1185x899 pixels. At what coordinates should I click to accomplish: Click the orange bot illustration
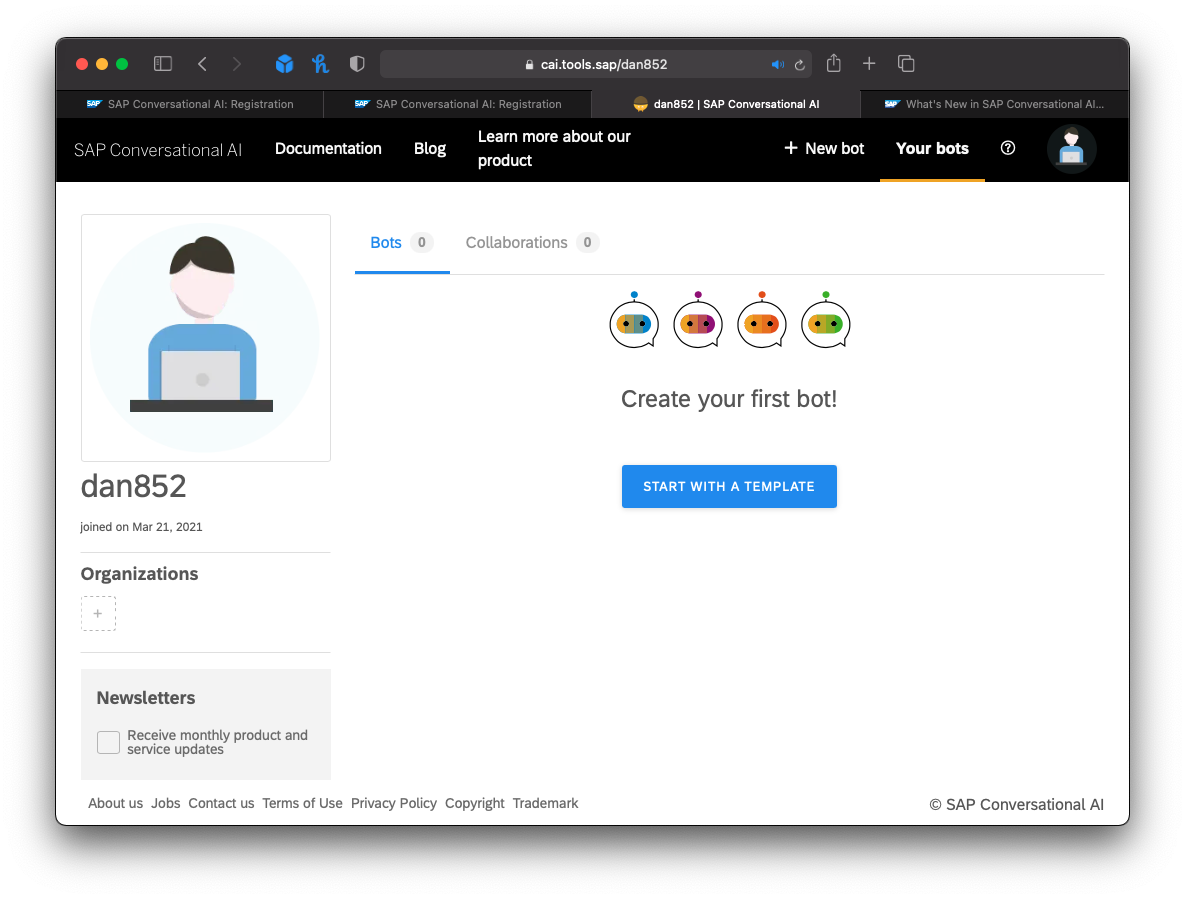pyautogui.click(x=762, y=320)
